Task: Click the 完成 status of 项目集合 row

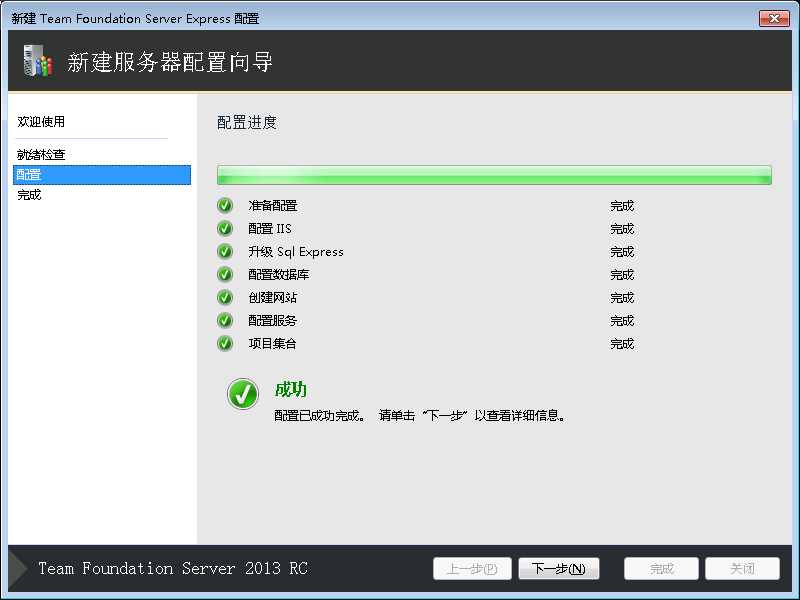Action: [x=622, y=344]
